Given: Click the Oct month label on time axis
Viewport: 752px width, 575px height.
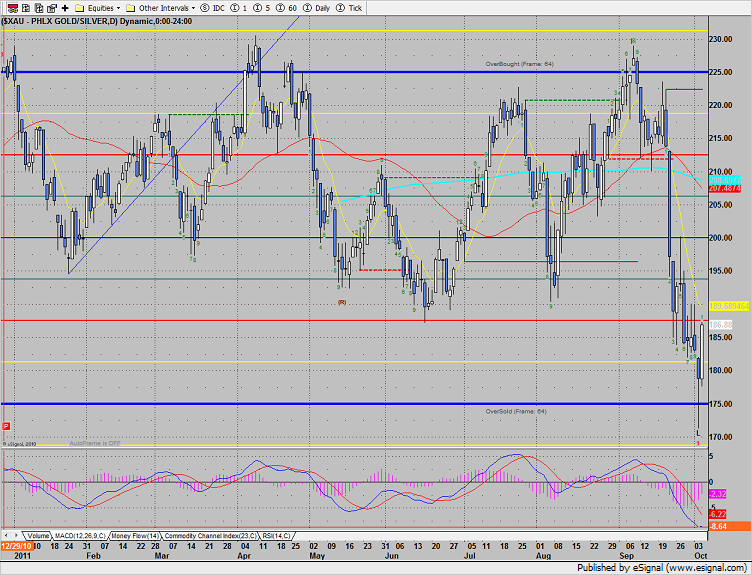Looking at the screenshot, I should (x=701, y=556).
